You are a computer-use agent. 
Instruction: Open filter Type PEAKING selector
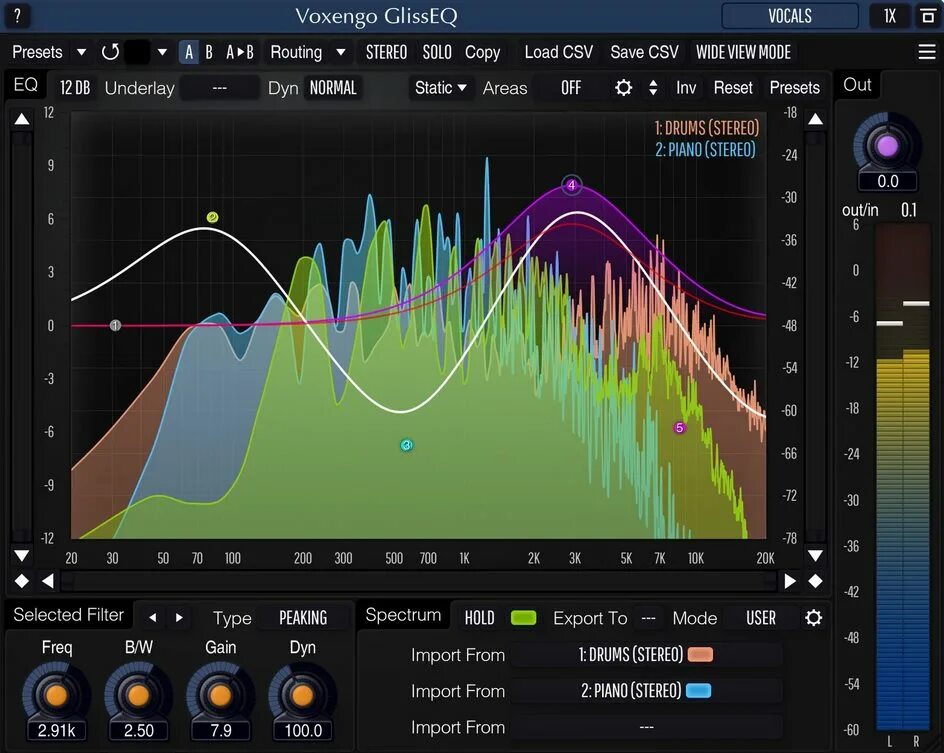[x=303, y=618]
